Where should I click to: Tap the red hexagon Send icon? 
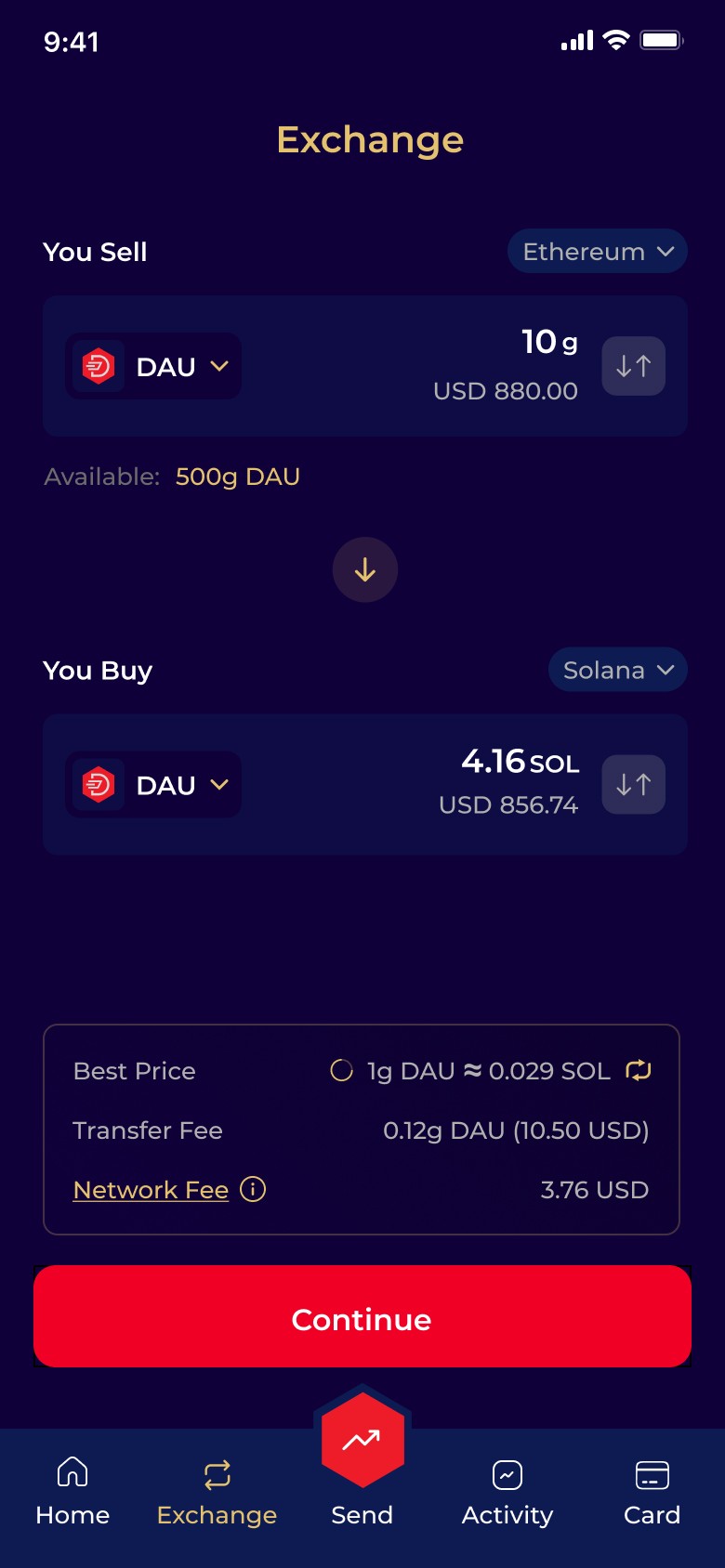pyautogui.click(x=362, y=1440)
